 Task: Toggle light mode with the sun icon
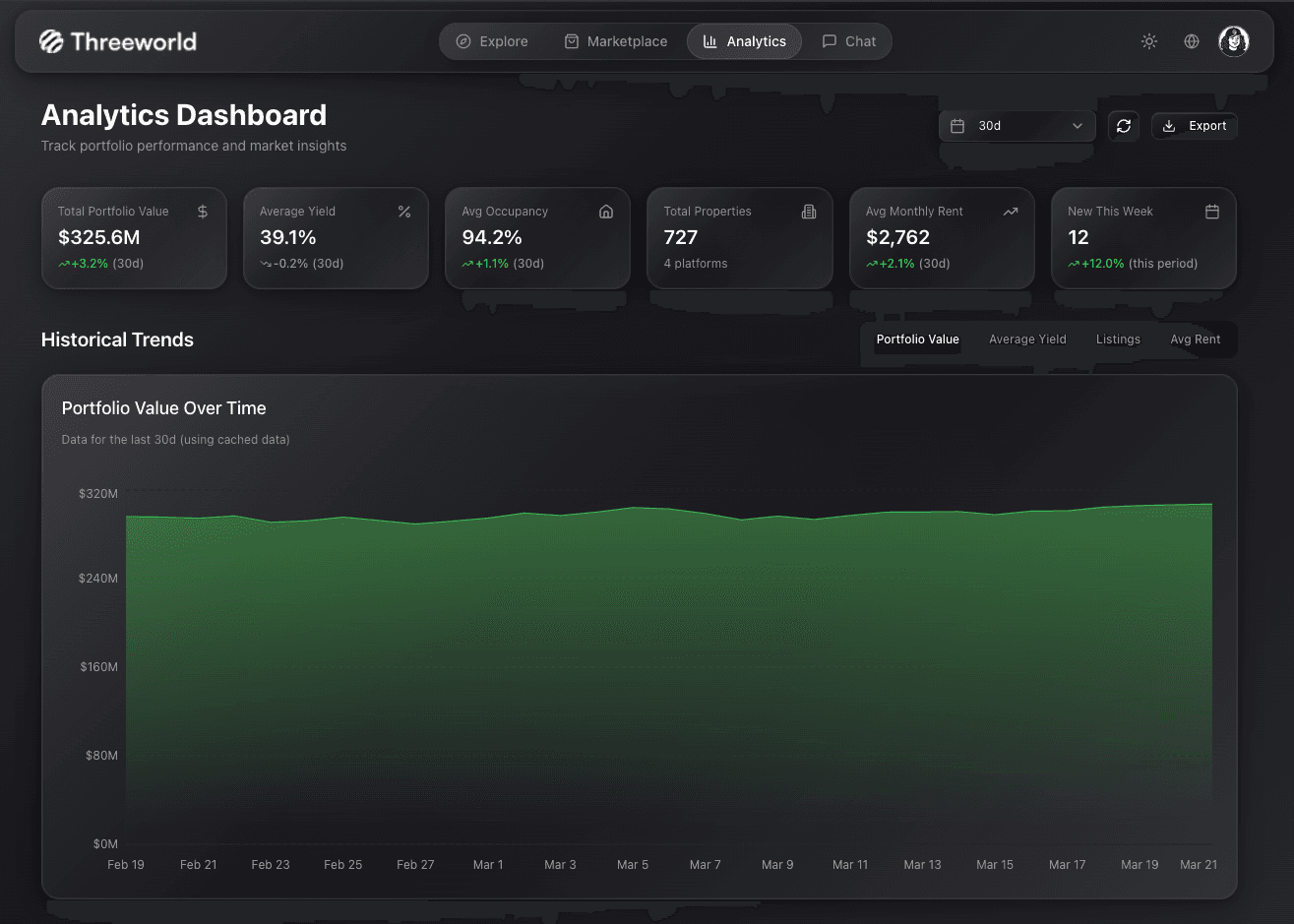(x=1148, y=41)
